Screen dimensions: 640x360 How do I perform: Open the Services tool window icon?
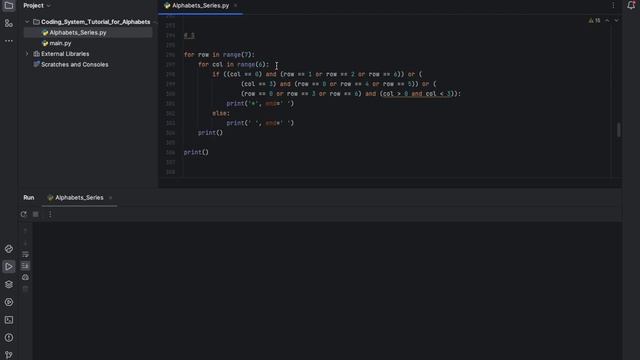(9, 302)
